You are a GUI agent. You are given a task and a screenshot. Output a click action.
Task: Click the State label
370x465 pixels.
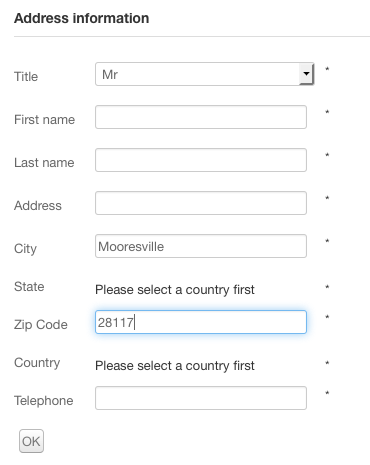tap(29, 286)
